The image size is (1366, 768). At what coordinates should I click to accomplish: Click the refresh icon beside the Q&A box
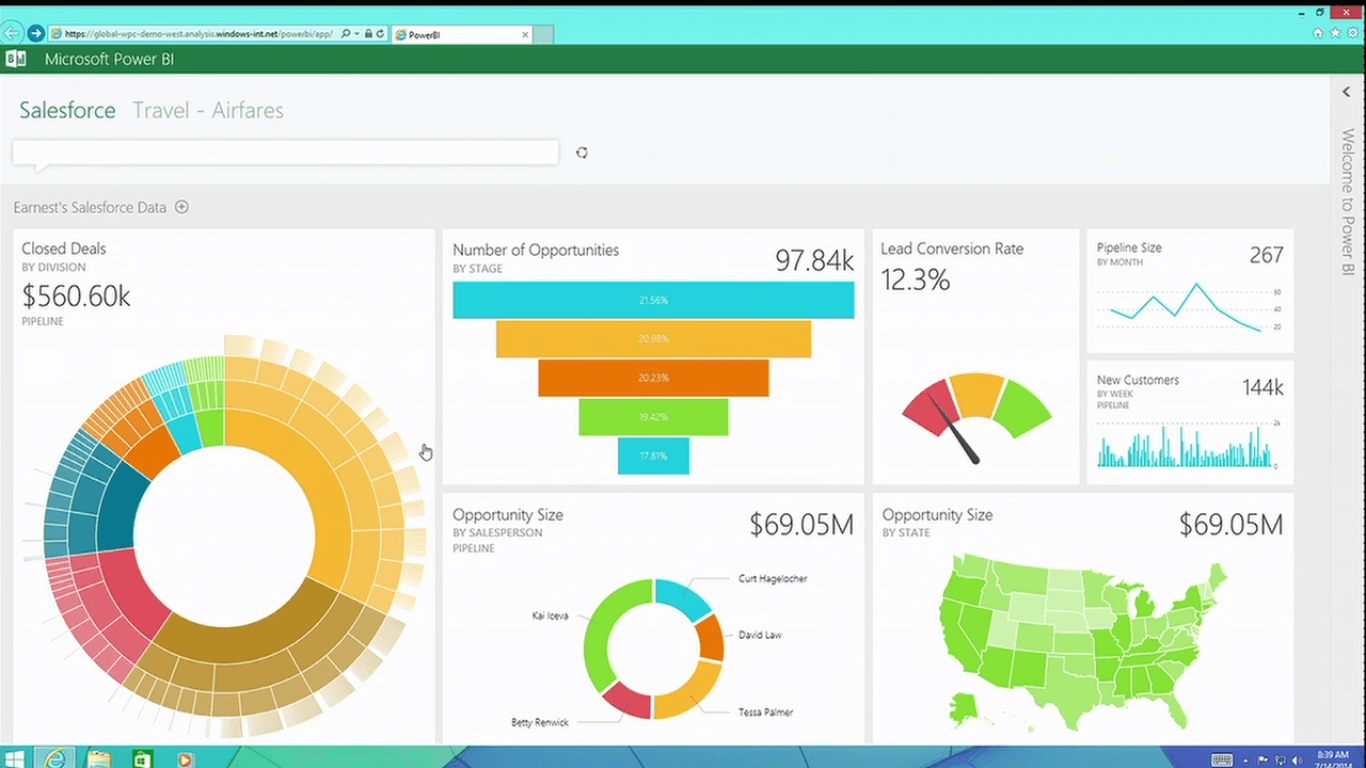point(582,153)
